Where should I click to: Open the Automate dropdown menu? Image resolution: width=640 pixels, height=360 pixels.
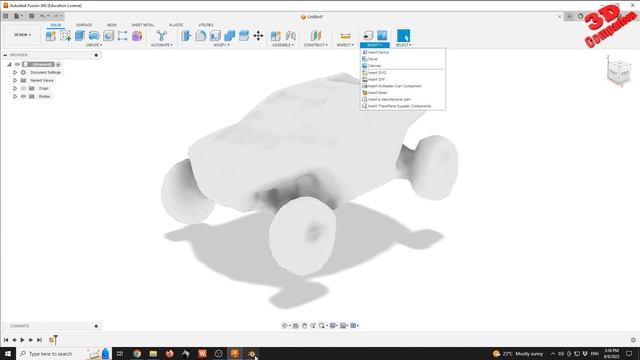tap(162, 45)
